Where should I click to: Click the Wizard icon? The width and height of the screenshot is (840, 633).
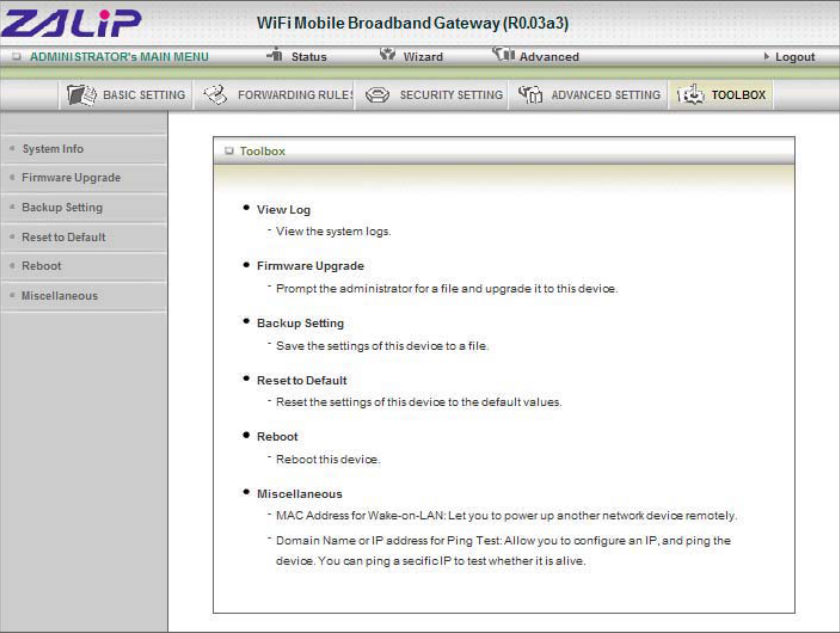click(387, 54)
